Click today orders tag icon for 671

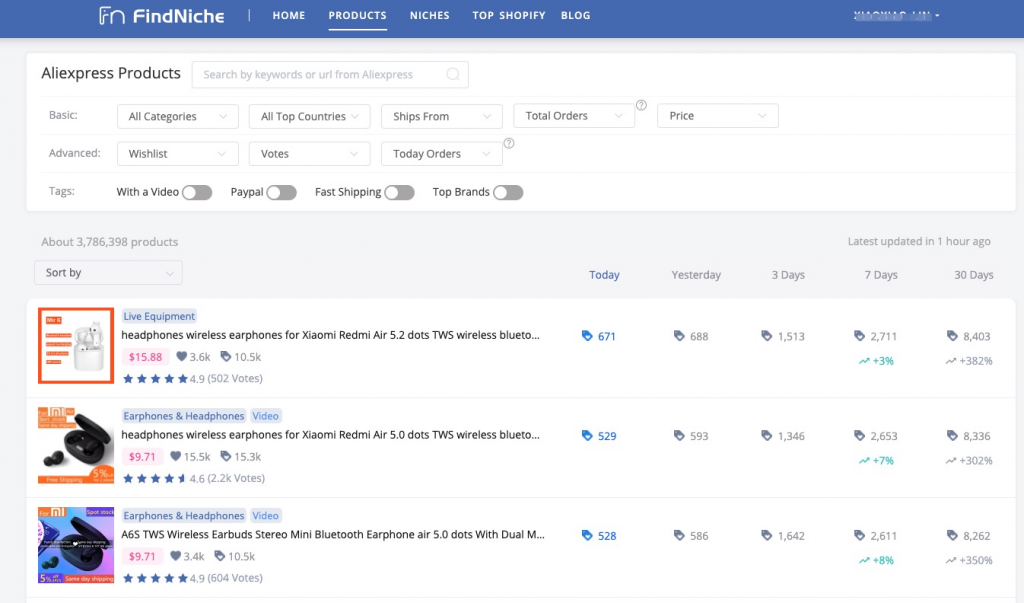(587, 336)
